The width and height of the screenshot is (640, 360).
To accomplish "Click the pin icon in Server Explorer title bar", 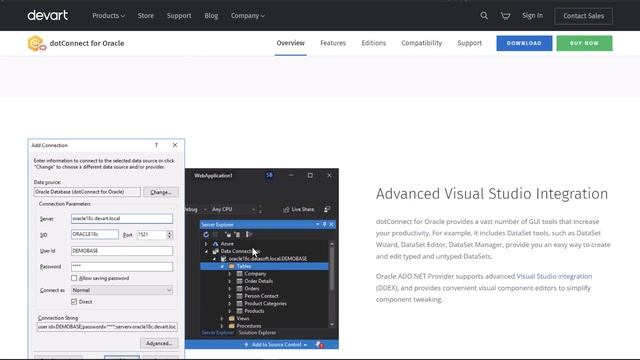I will 324,224.
